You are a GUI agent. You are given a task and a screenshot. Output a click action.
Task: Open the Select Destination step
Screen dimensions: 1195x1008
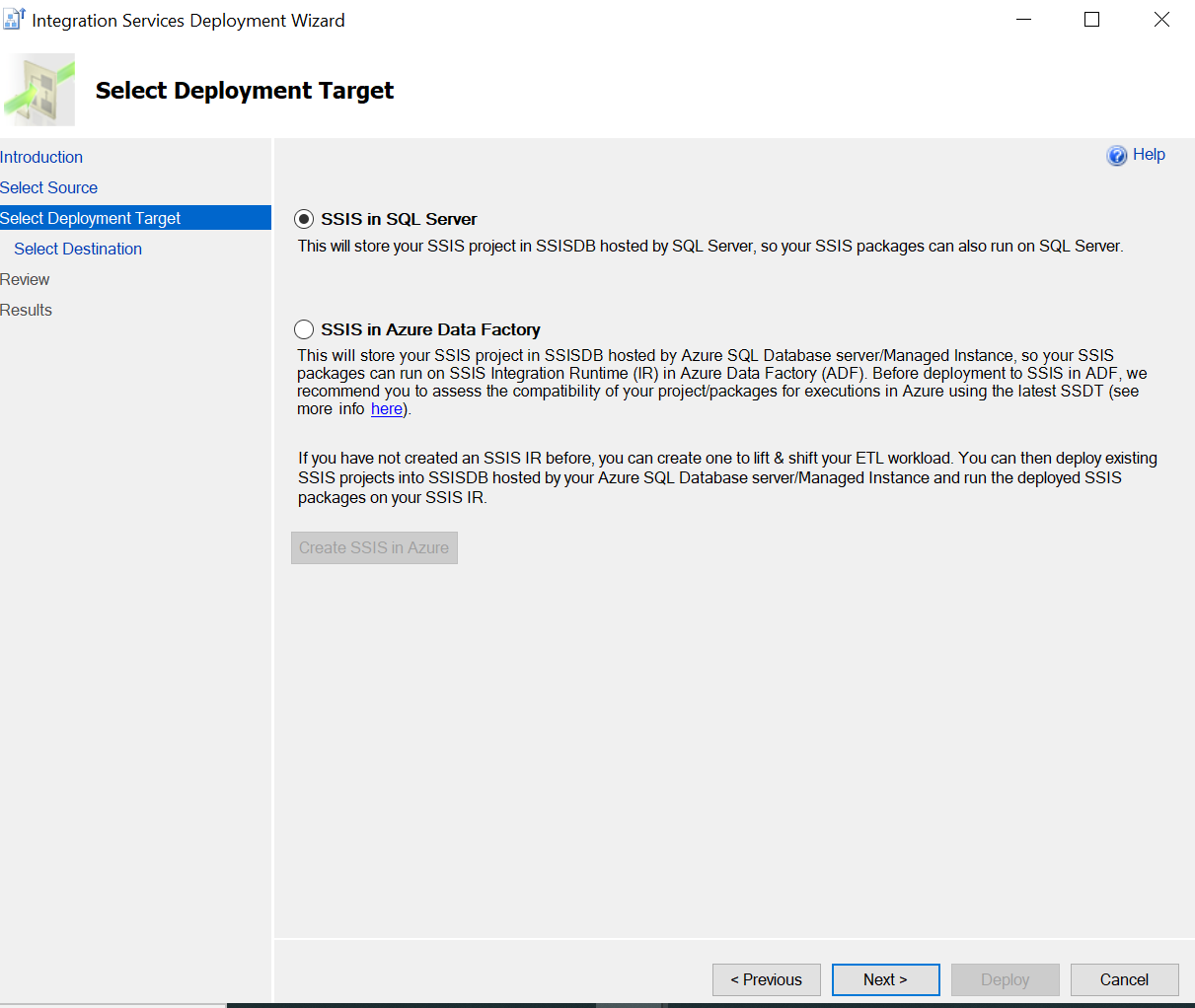point(78,249)
